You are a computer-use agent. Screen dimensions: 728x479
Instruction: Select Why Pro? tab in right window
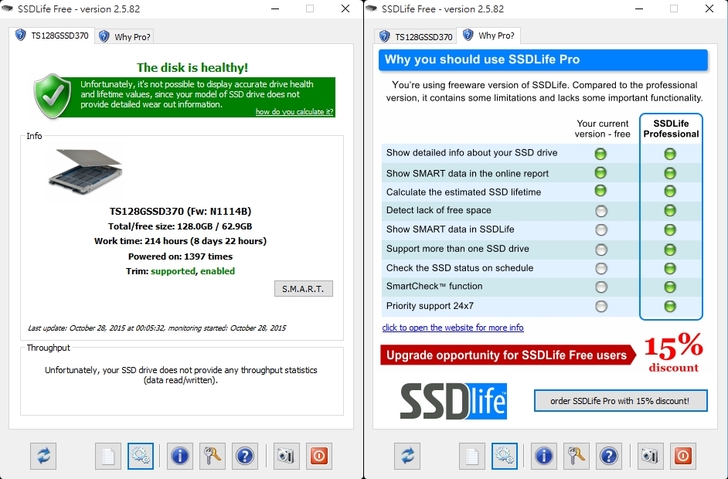coord(488,36)
